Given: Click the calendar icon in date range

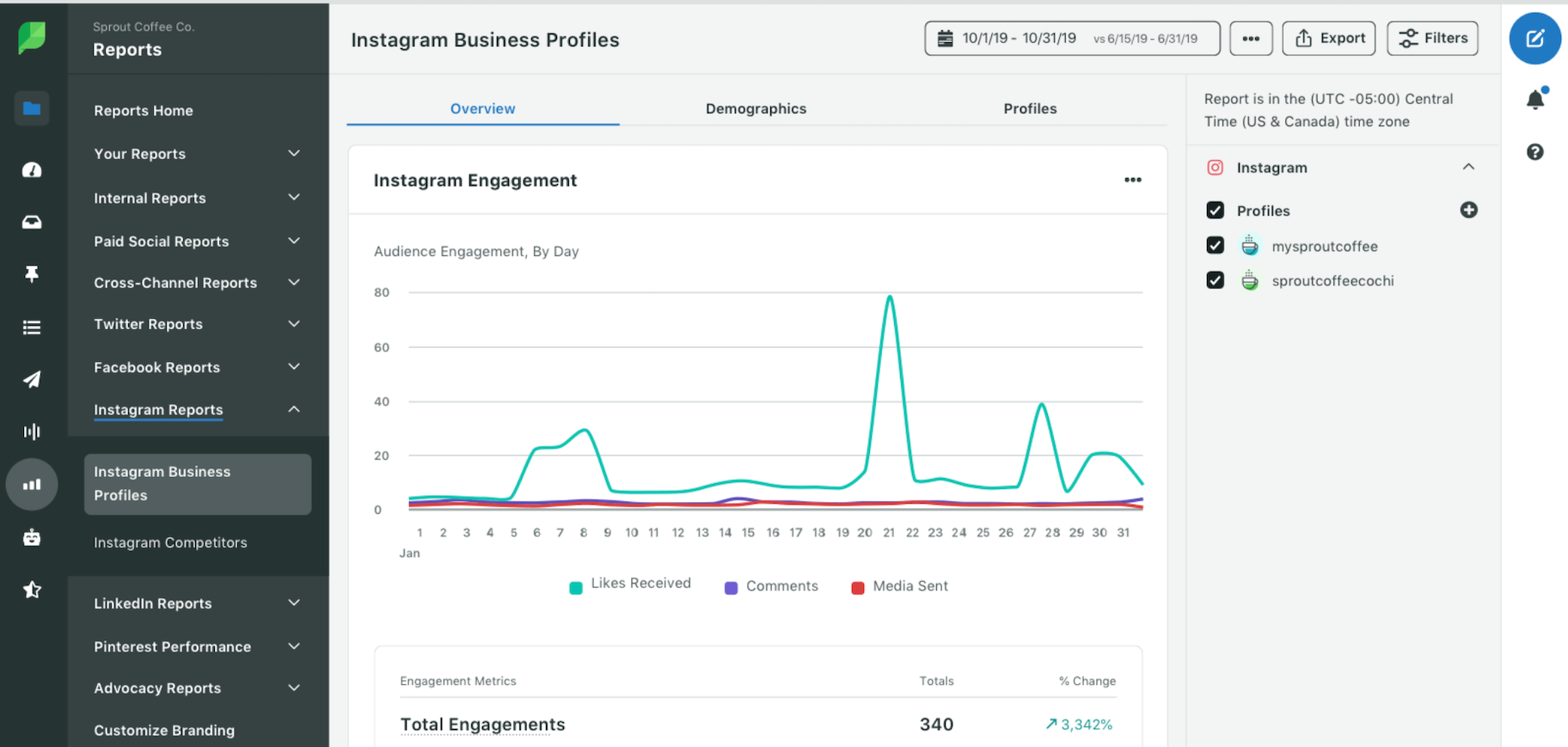Looking at the screenshot, I should [x=945, y=39].
